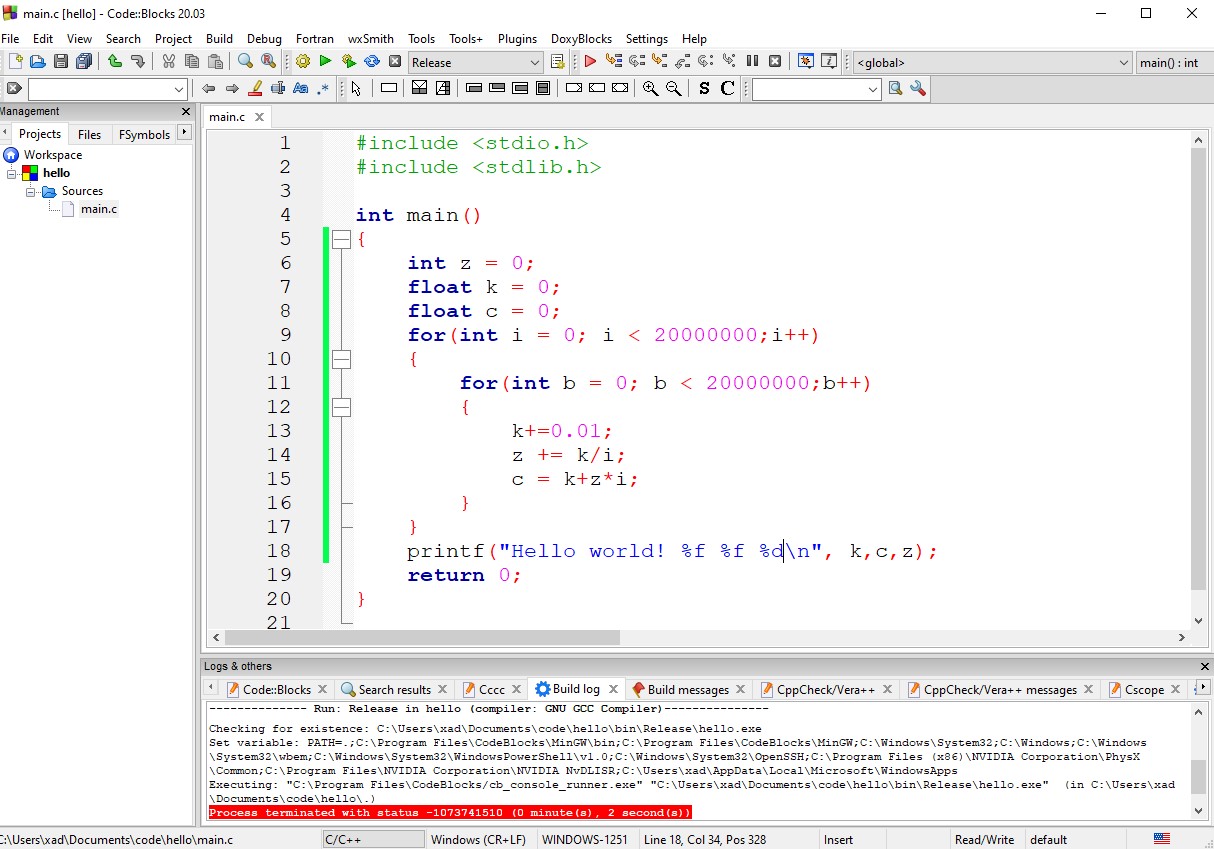The width and height of the screenshot is (1214, 849).
Task: Run the program with green play icon
Action: coord(325,62)
